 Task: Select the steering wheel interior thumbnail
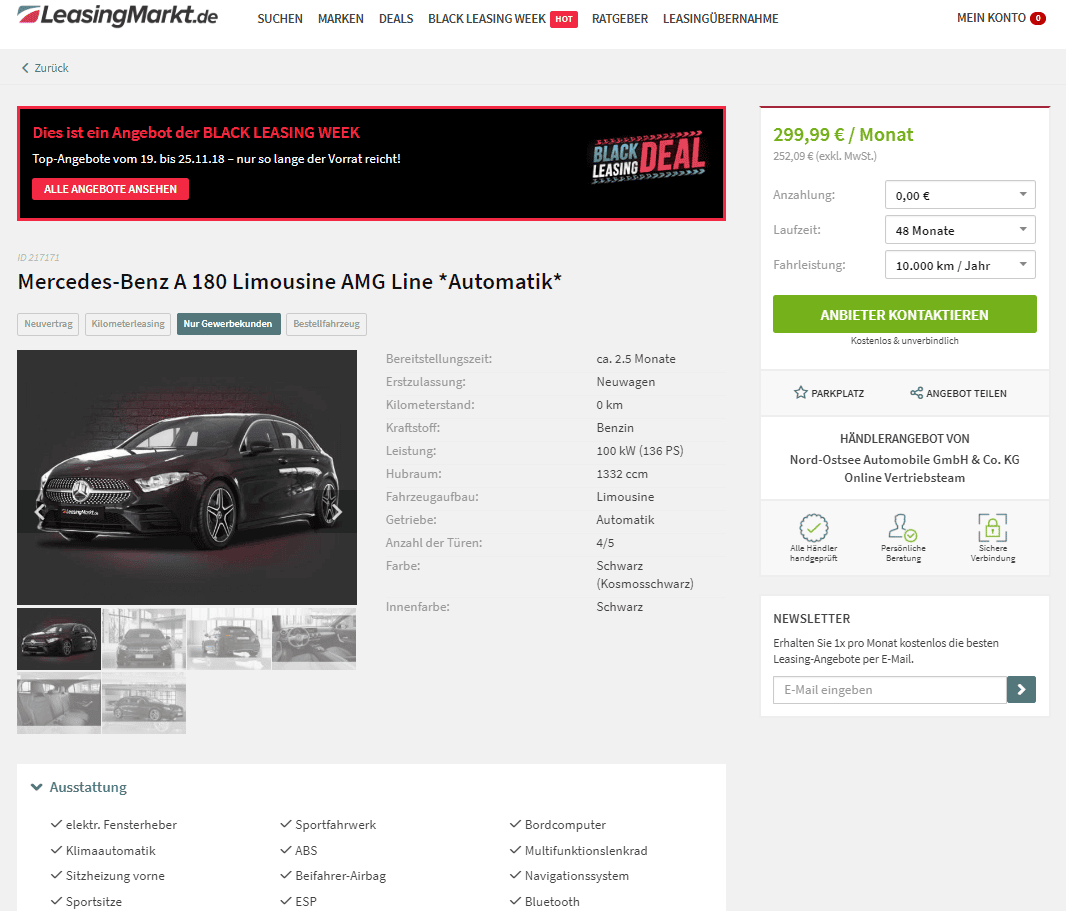point(314,639)
